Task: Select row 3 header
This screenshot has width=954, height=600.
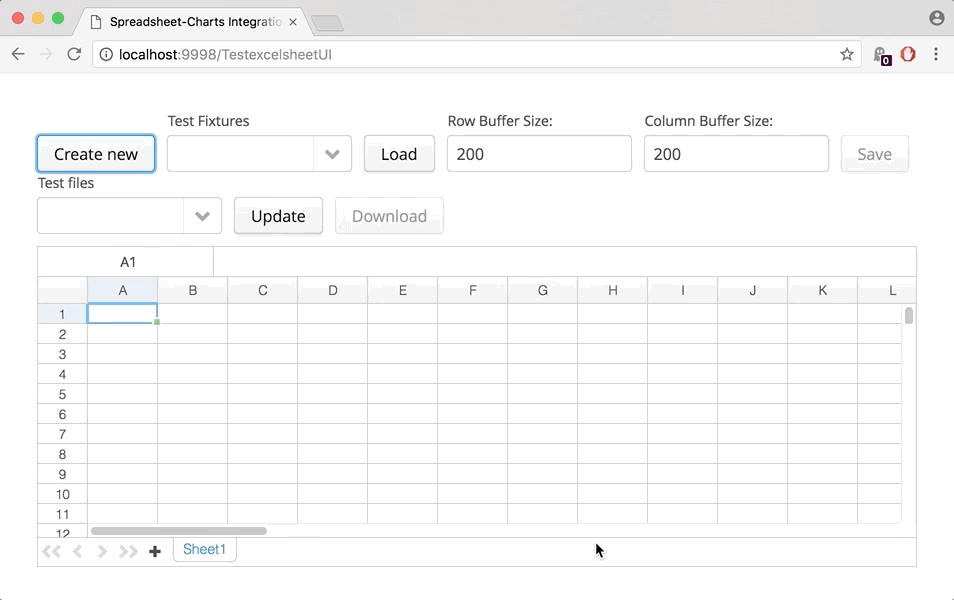Action: pos(62,354)
